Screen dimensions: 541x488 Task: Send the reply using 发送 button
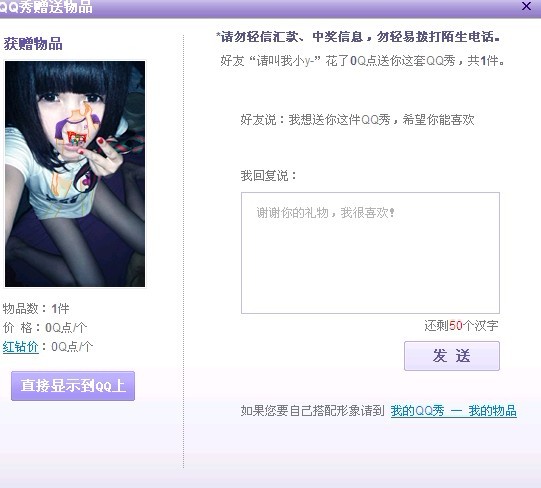click(452, 356)
